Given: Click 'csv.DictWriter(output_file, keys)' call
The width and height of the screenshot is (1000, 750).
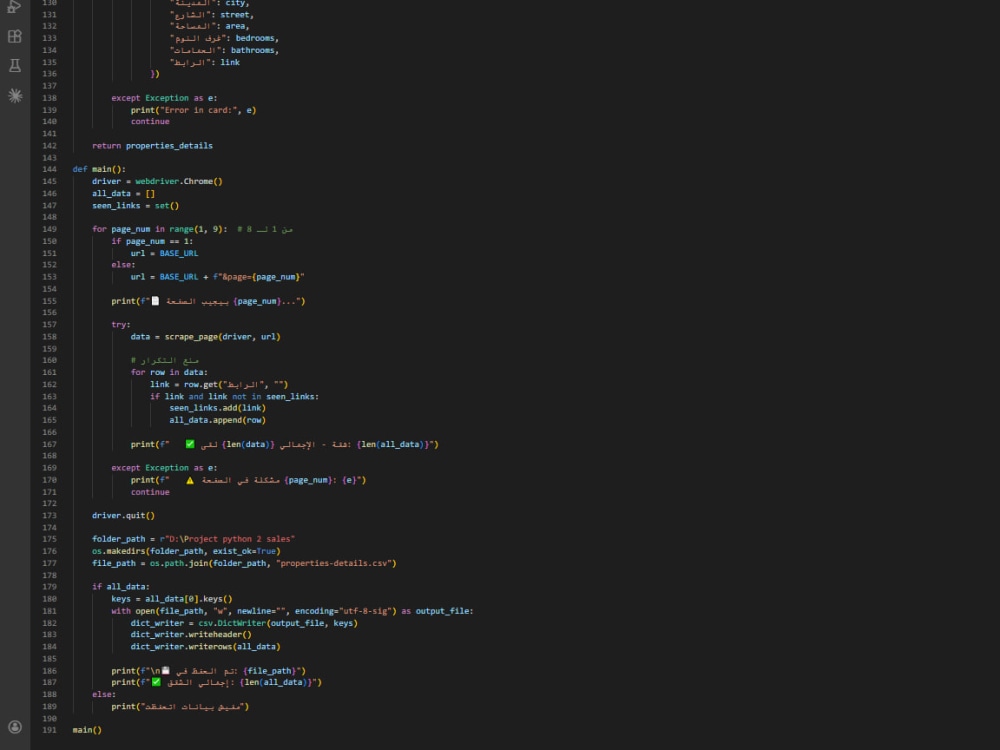Looking at the screenshot, I should coord(277,623).
